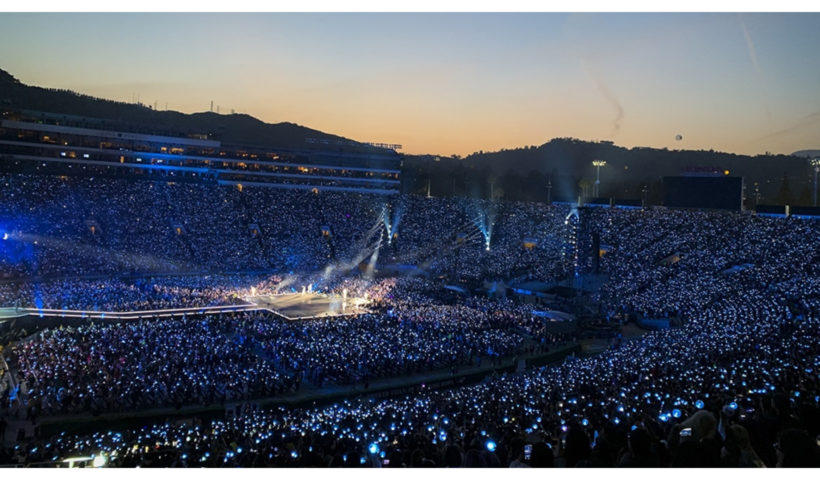Select the large dark scoreboard screen
Screen dimensions: 820x480
[x=702, y=193]
